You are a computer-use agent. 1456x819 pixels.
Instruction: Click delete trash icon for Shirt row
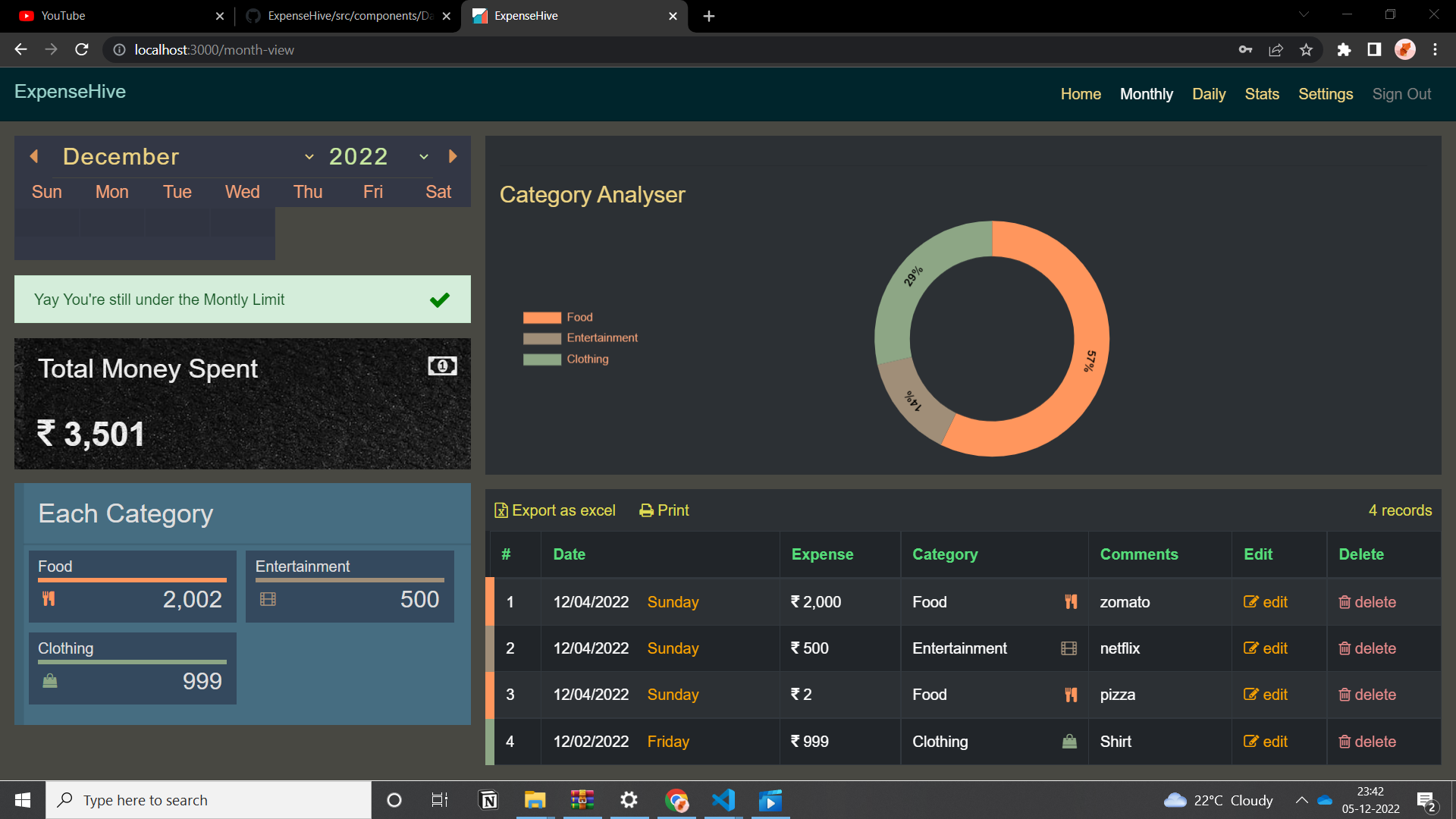coord(1345,742)
